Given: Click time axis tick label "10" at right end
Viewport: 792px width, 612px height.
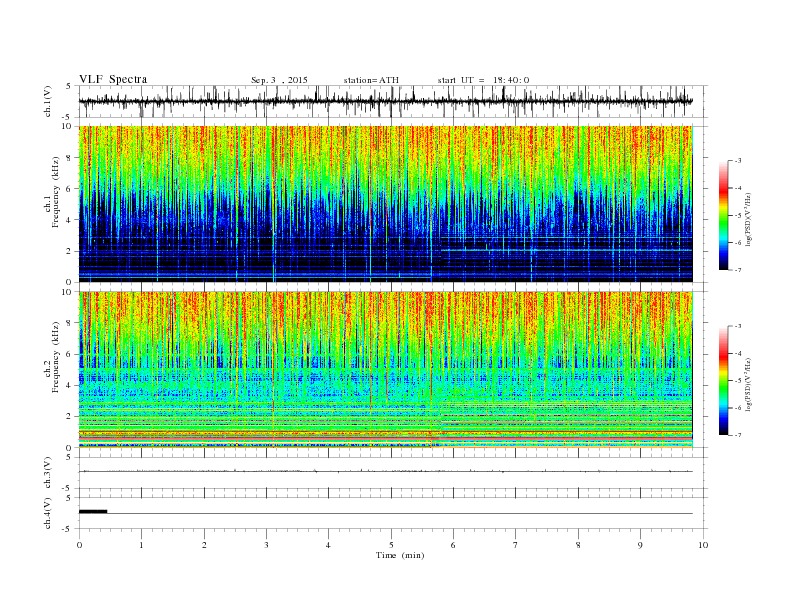Looking at the screenshot, I should pyautogui.click(x=703, y=545).
